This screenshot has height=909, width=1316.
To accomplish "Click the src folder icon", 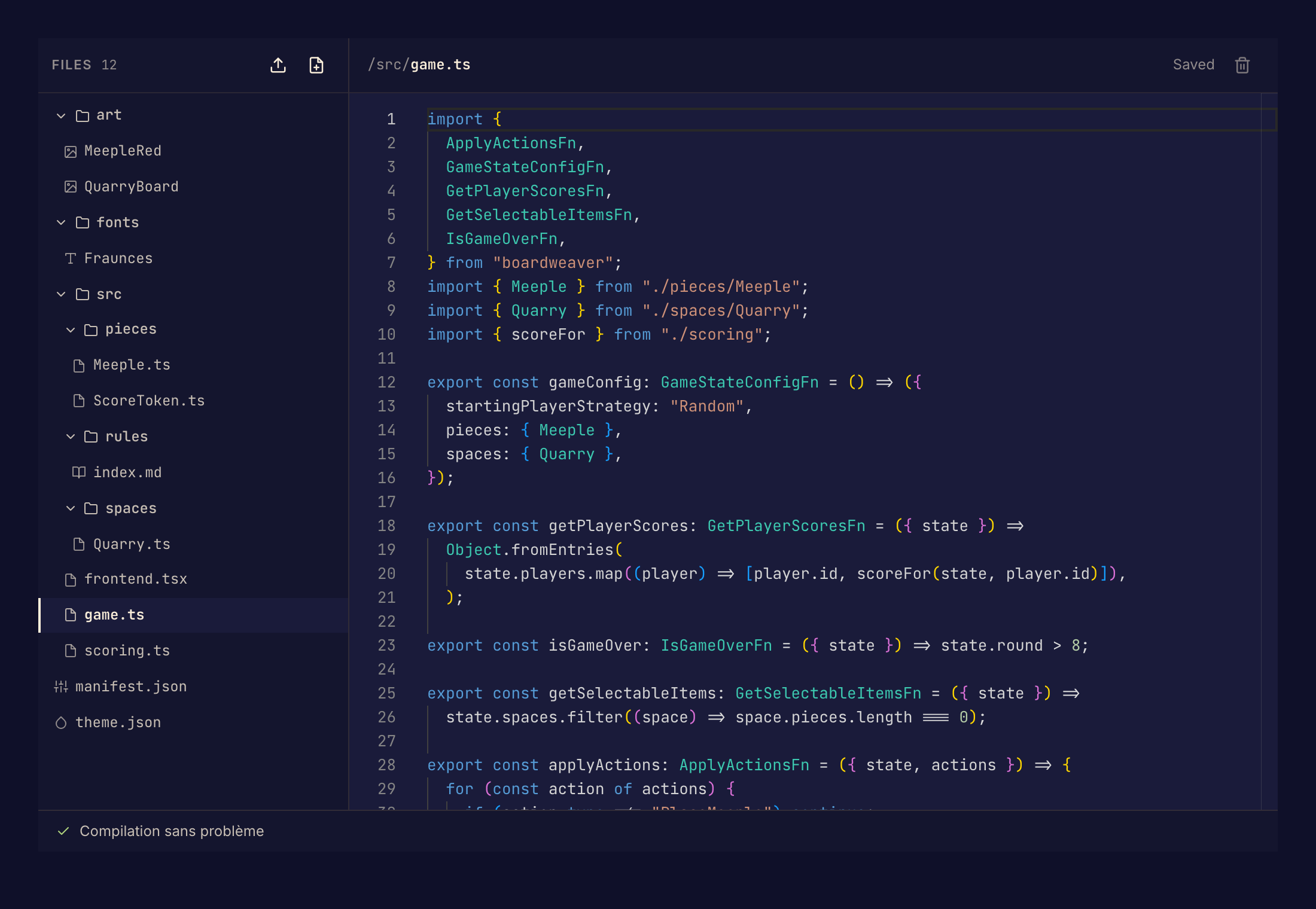I will [83, 294].
